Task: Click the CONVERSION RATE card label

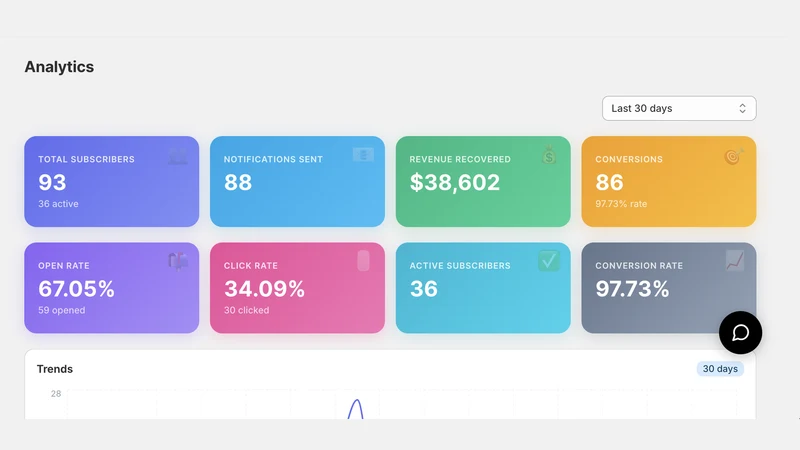Action: tap(639, 266)
